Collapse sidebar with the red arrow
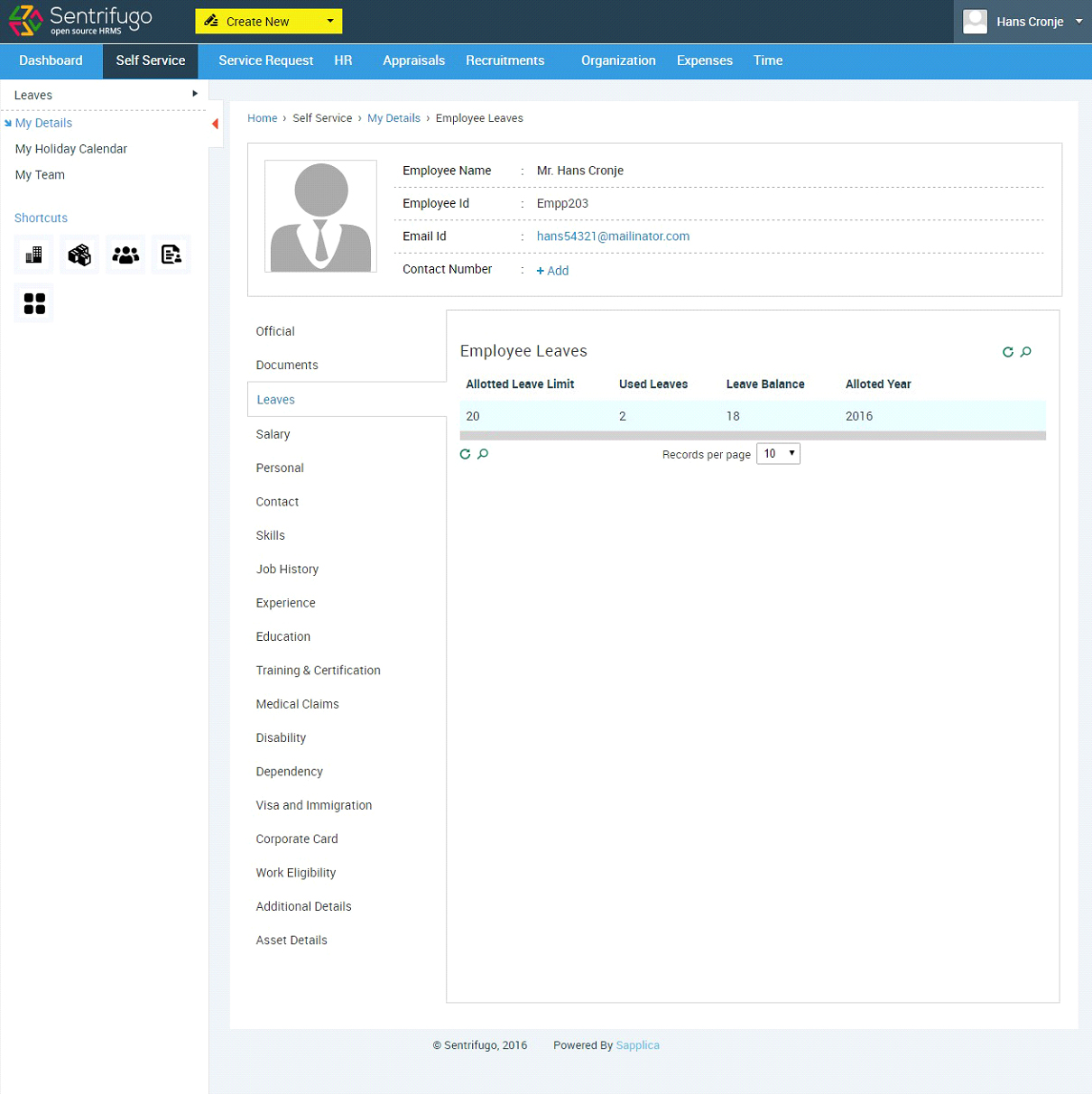Viewport: 1092px width, 1094px height. pos(215,124)
